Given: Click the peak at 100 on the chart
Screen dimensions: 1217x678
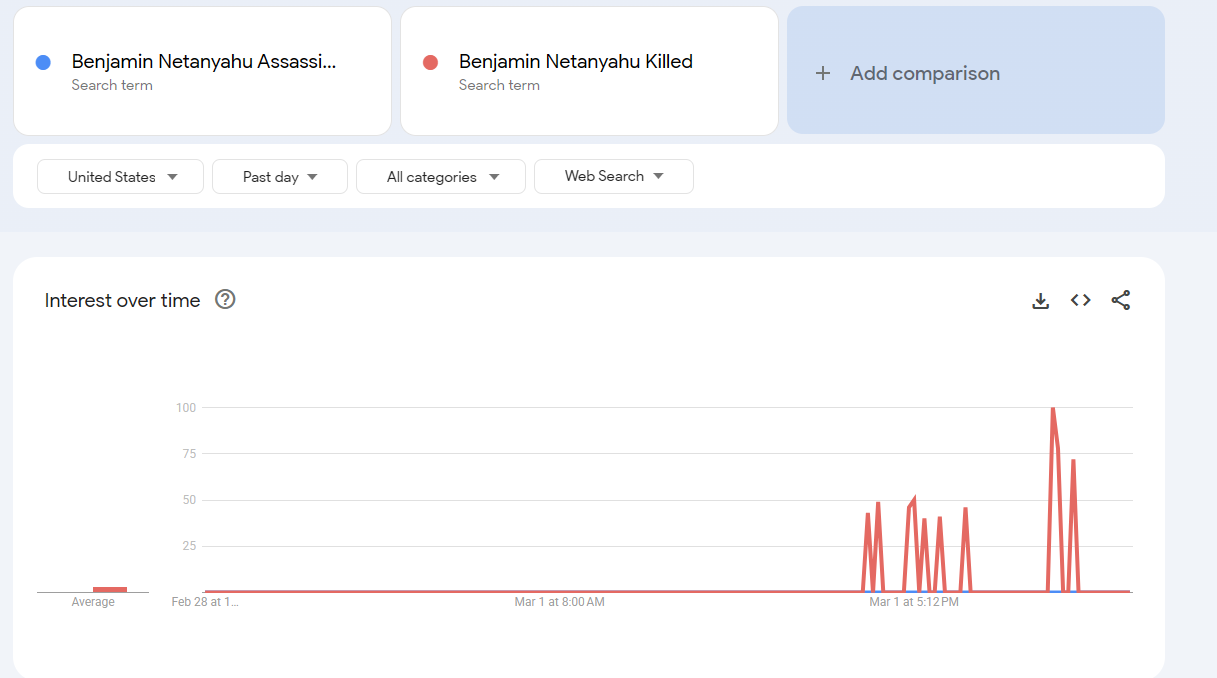Looking at the screenshot, I should (x=1052, y=409).
